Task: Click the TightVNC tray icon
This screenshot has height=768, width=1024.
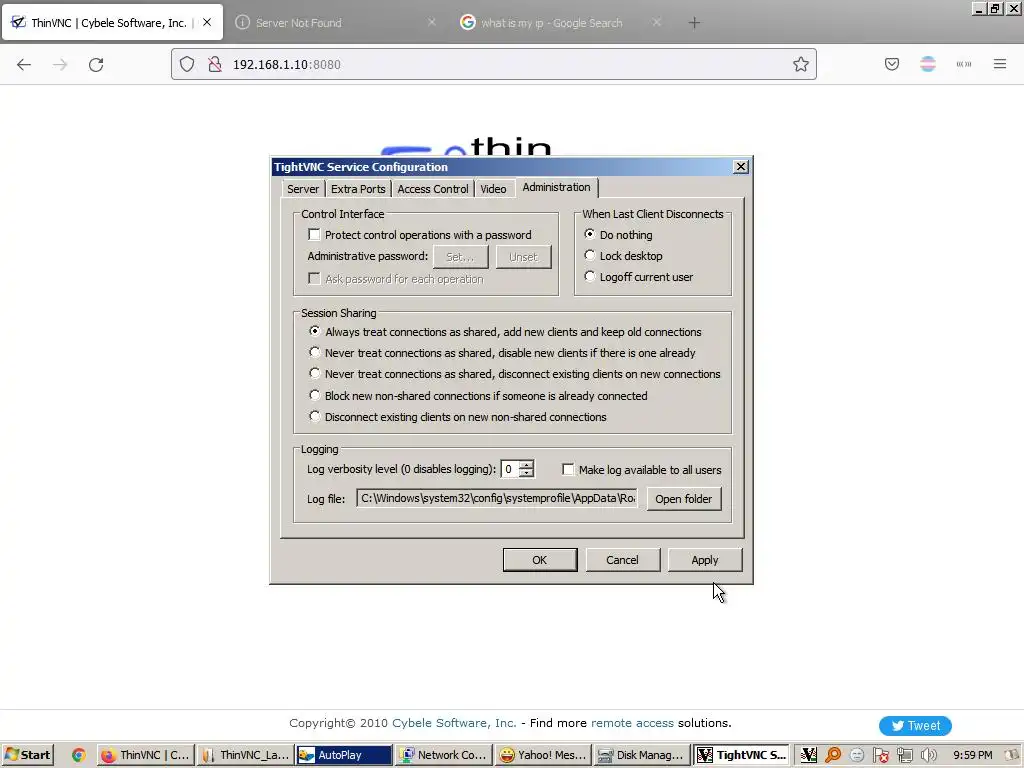Action: (808, 755)
